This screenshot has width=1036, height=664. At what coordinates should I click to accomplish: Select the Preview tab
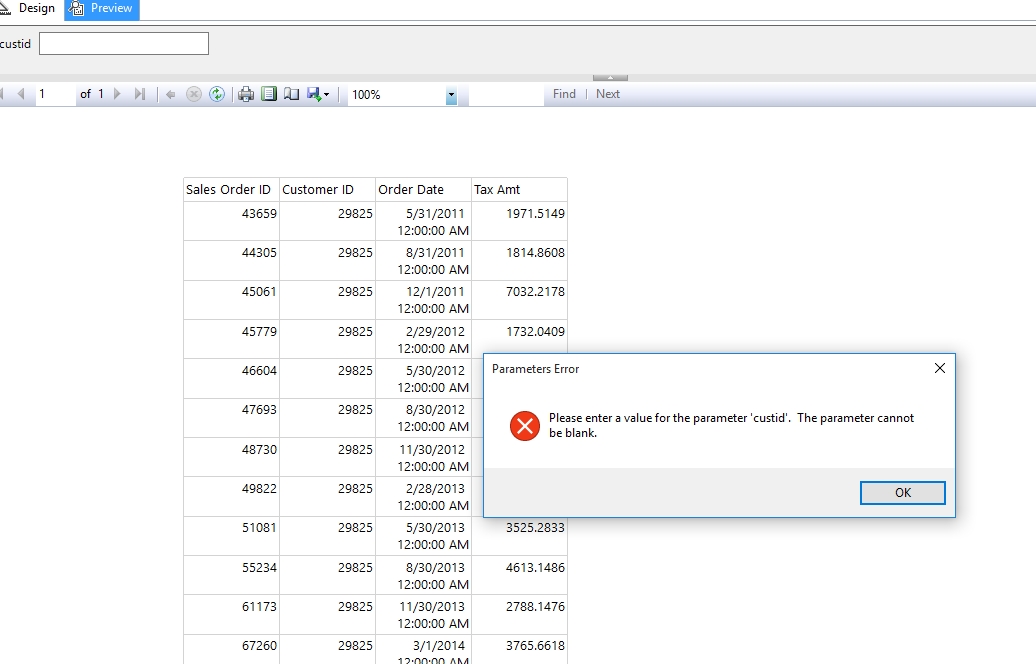click(x=103, y=8)
